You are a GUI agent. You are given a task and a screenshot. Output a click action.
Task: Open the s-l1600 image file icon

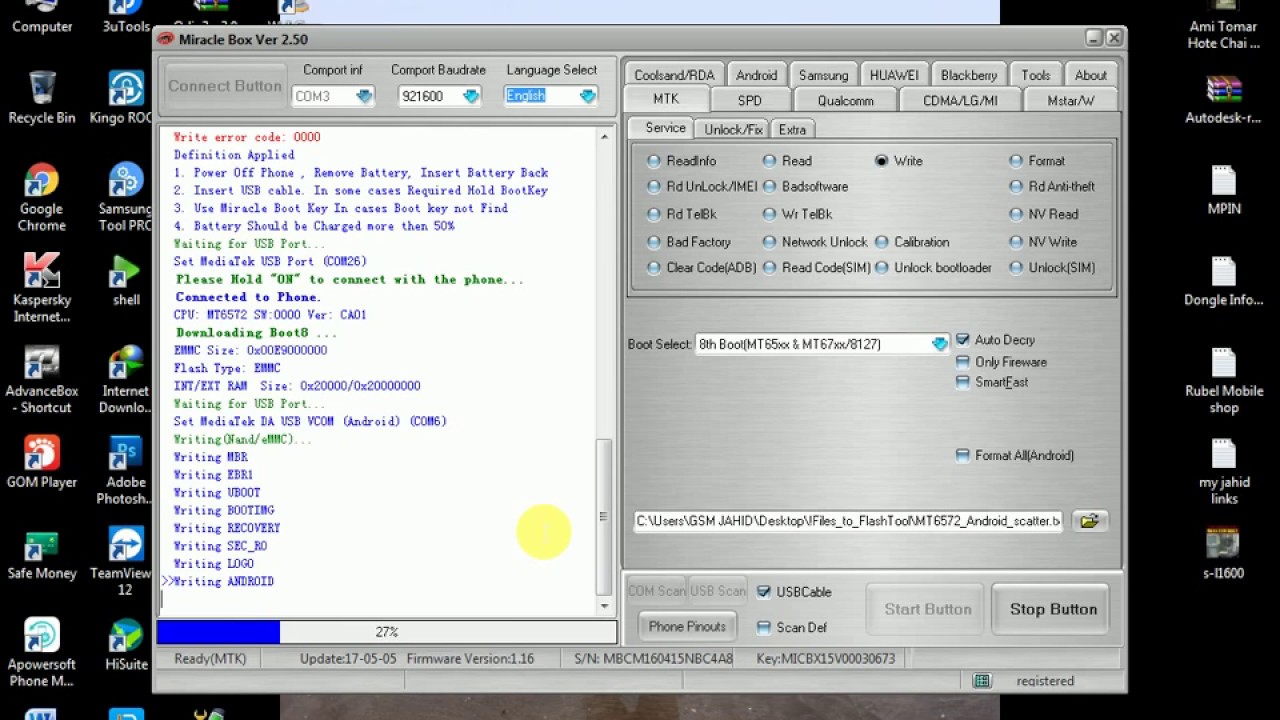tap(1223, 554)
